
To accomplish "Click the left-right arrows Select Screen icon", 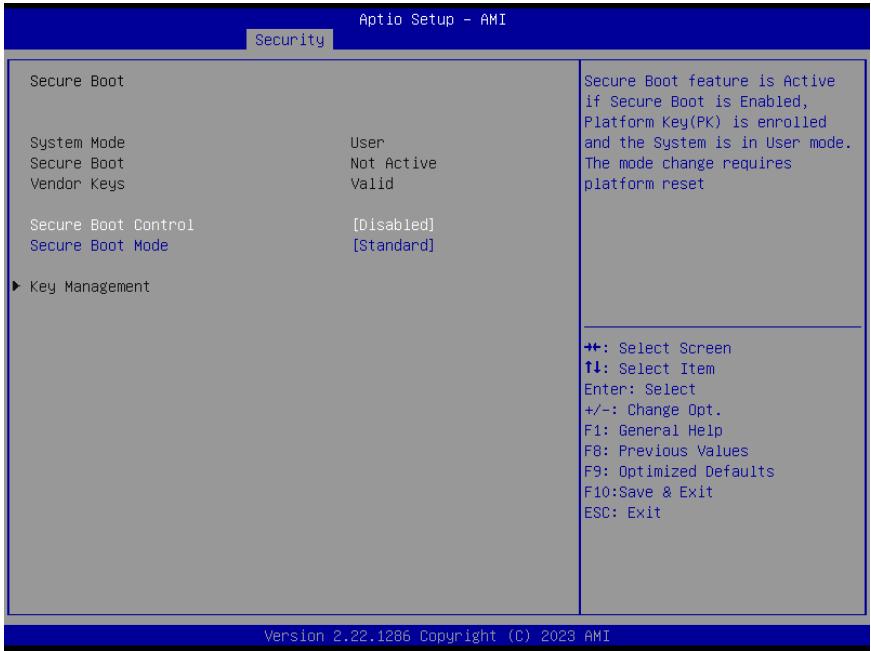I will [x=592, y=348].
